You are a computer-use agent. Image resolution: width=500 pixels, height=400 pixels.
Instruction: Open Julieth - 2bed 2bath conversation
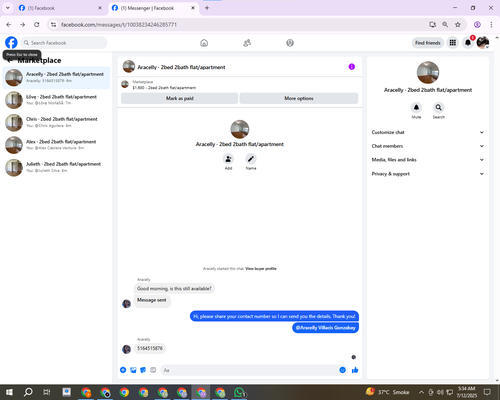click(56, 167)
